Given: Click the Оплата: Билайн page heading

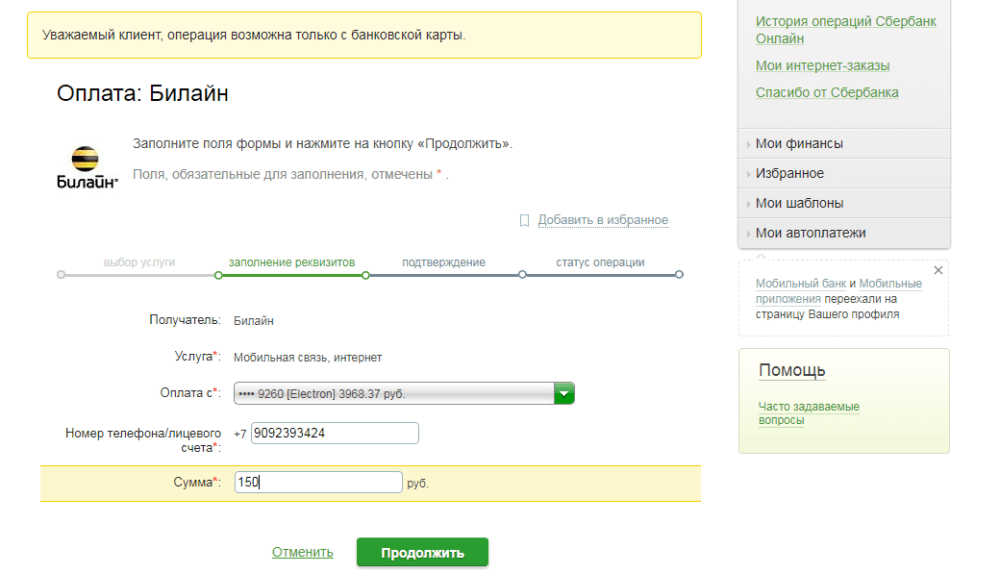Looking at the screenshot, I should point(142,94).
